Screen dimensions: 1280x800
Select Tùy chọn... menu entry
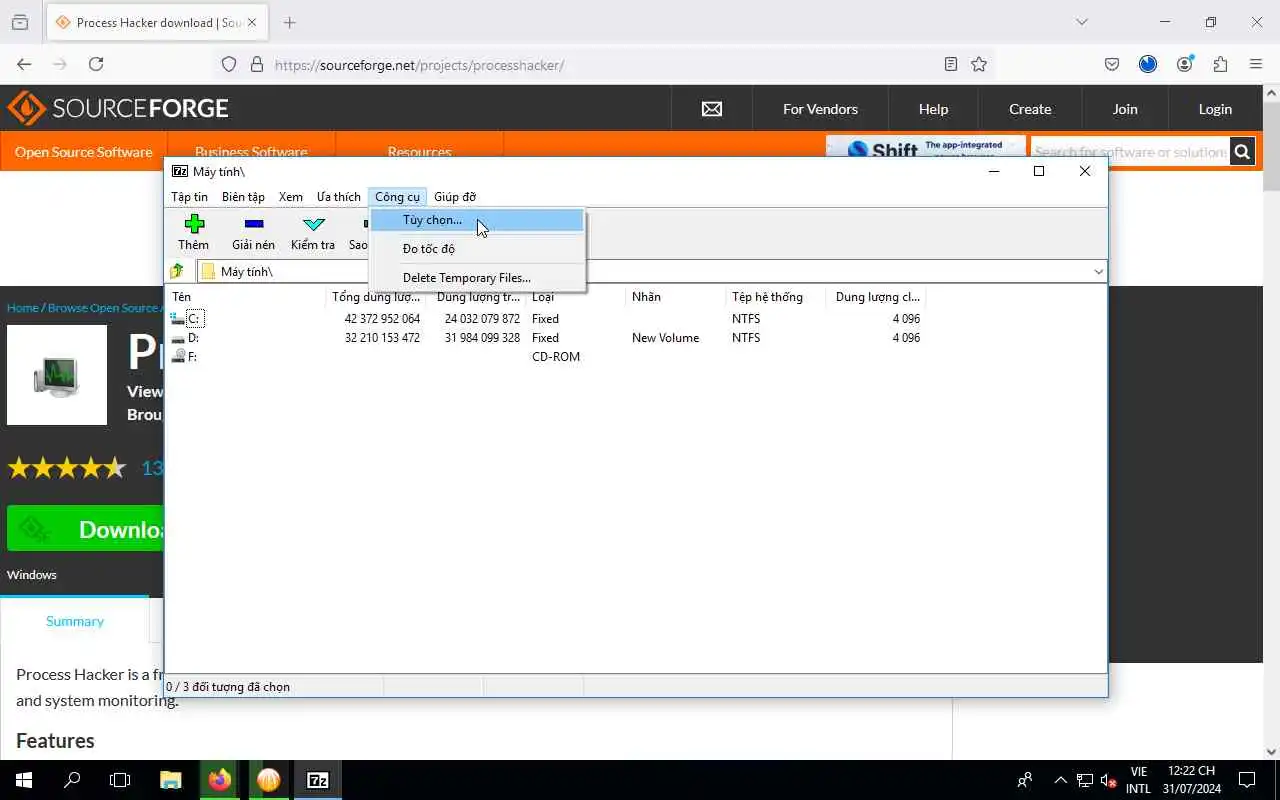pyautogui.click(x=477, y=220)
